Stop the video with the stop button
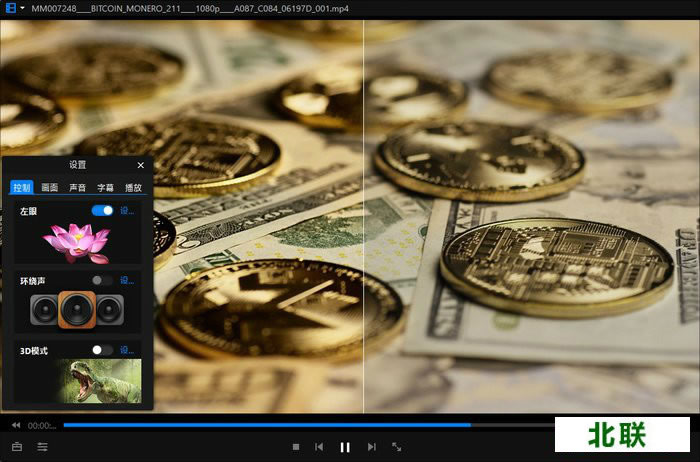 pos(295,447)
